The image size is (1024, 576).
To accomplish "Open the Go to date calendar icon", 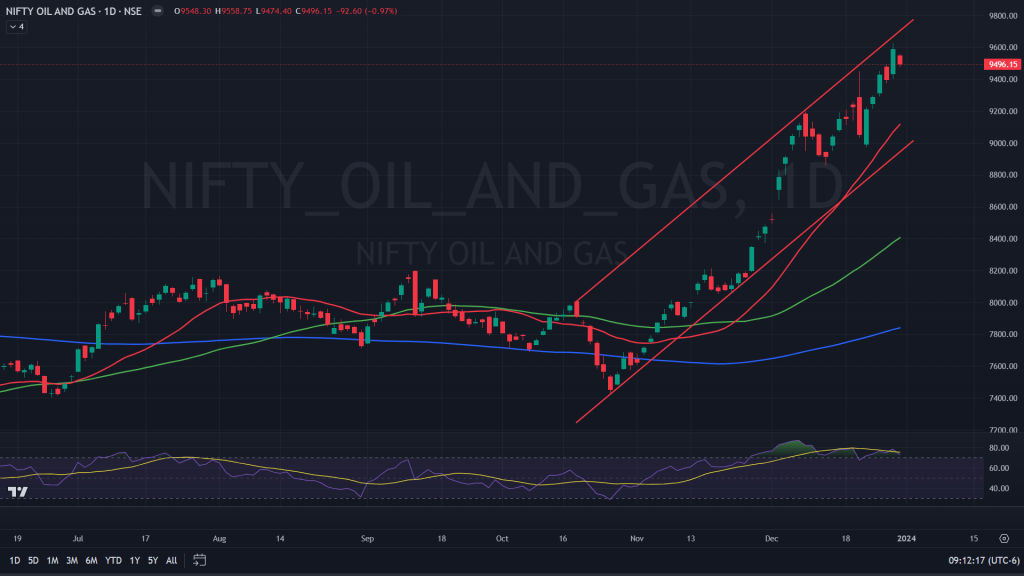I will (200, 560).
